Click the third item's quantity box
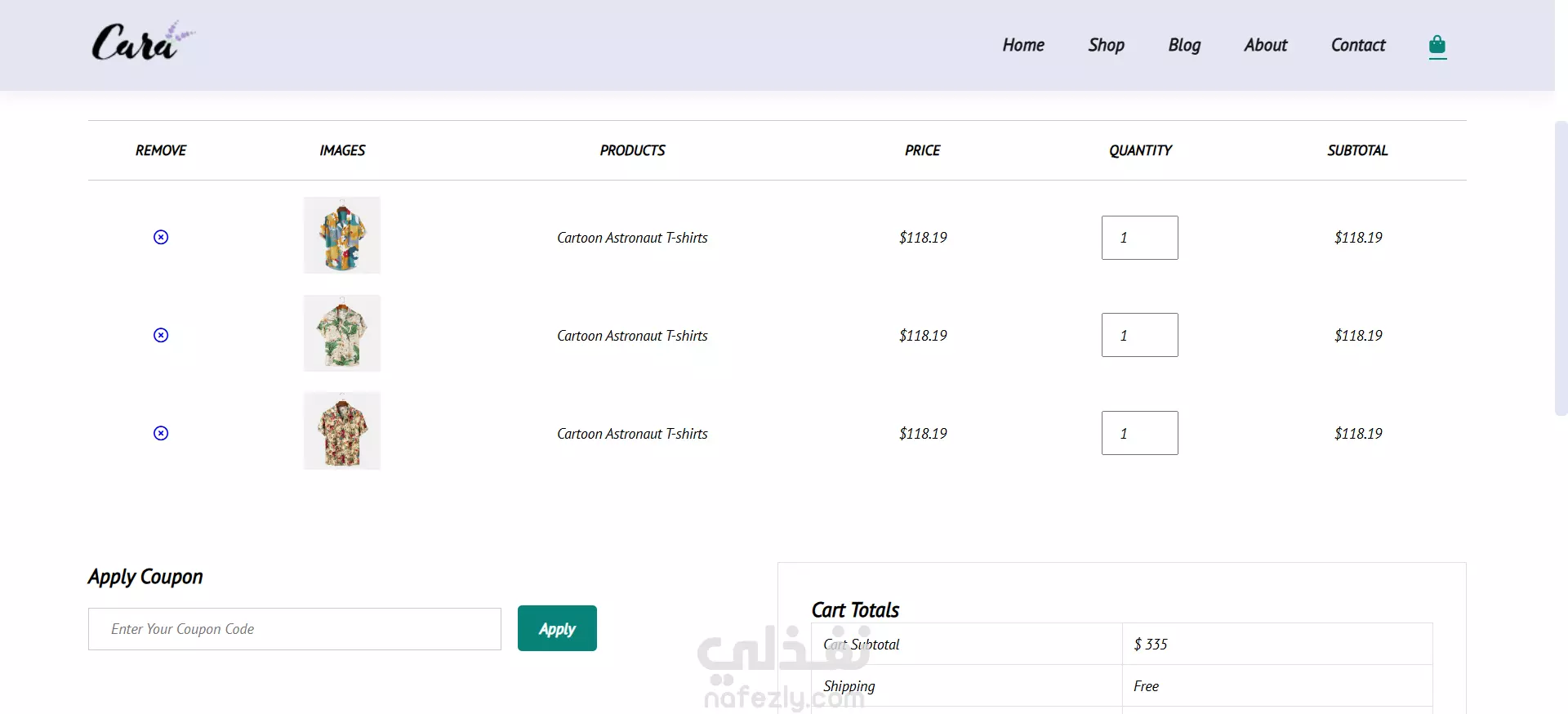The height and width of the screenshot is (714, 1568). 1139,433
